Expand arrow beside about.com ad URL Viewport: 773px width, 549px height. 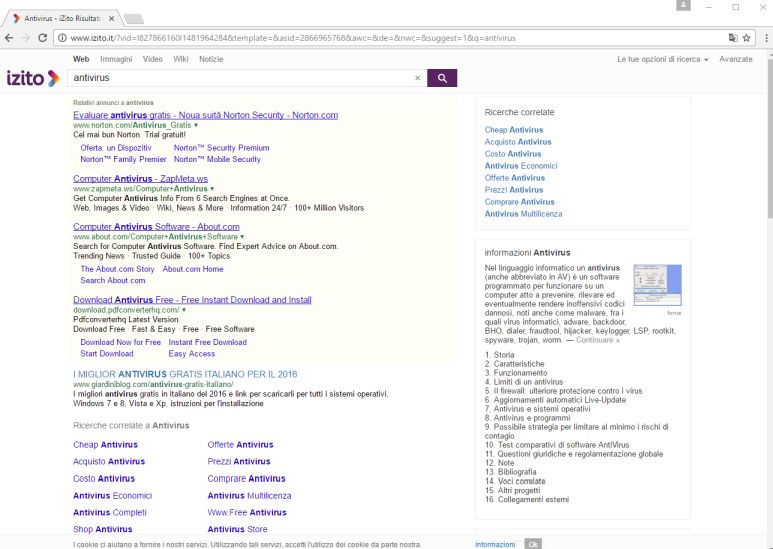coord(242,237)
